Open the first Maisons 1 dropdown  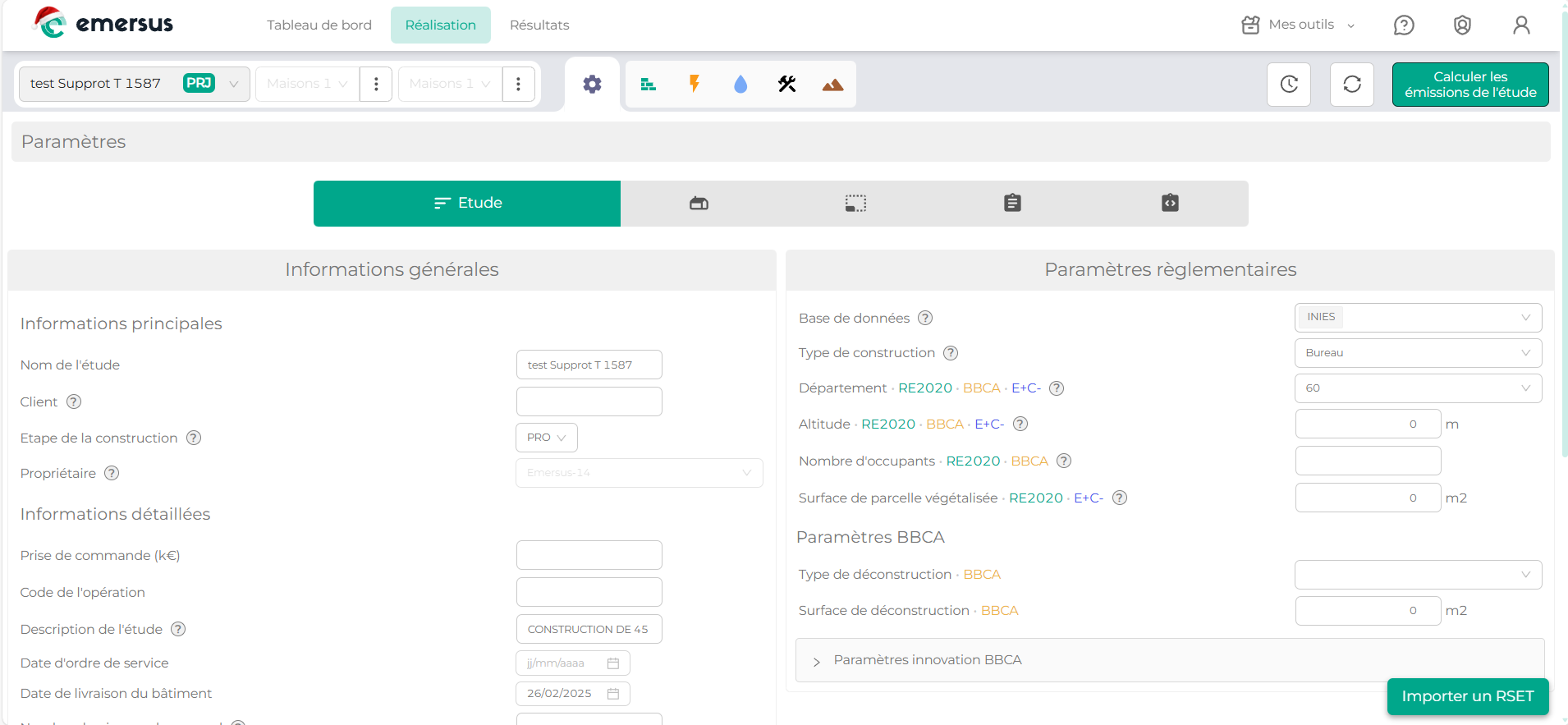[308, 84]
